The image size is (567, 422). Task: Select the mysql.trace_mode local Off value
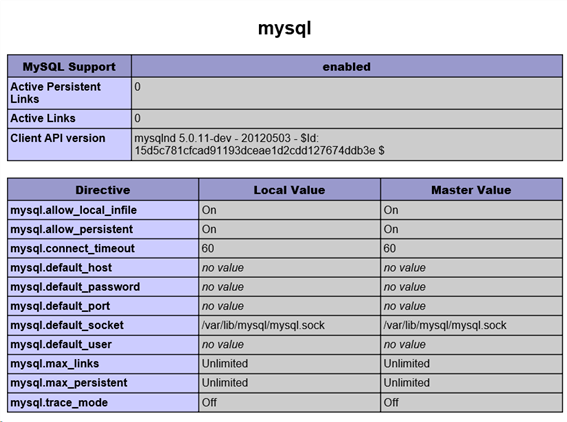click(x=209, y=402)
